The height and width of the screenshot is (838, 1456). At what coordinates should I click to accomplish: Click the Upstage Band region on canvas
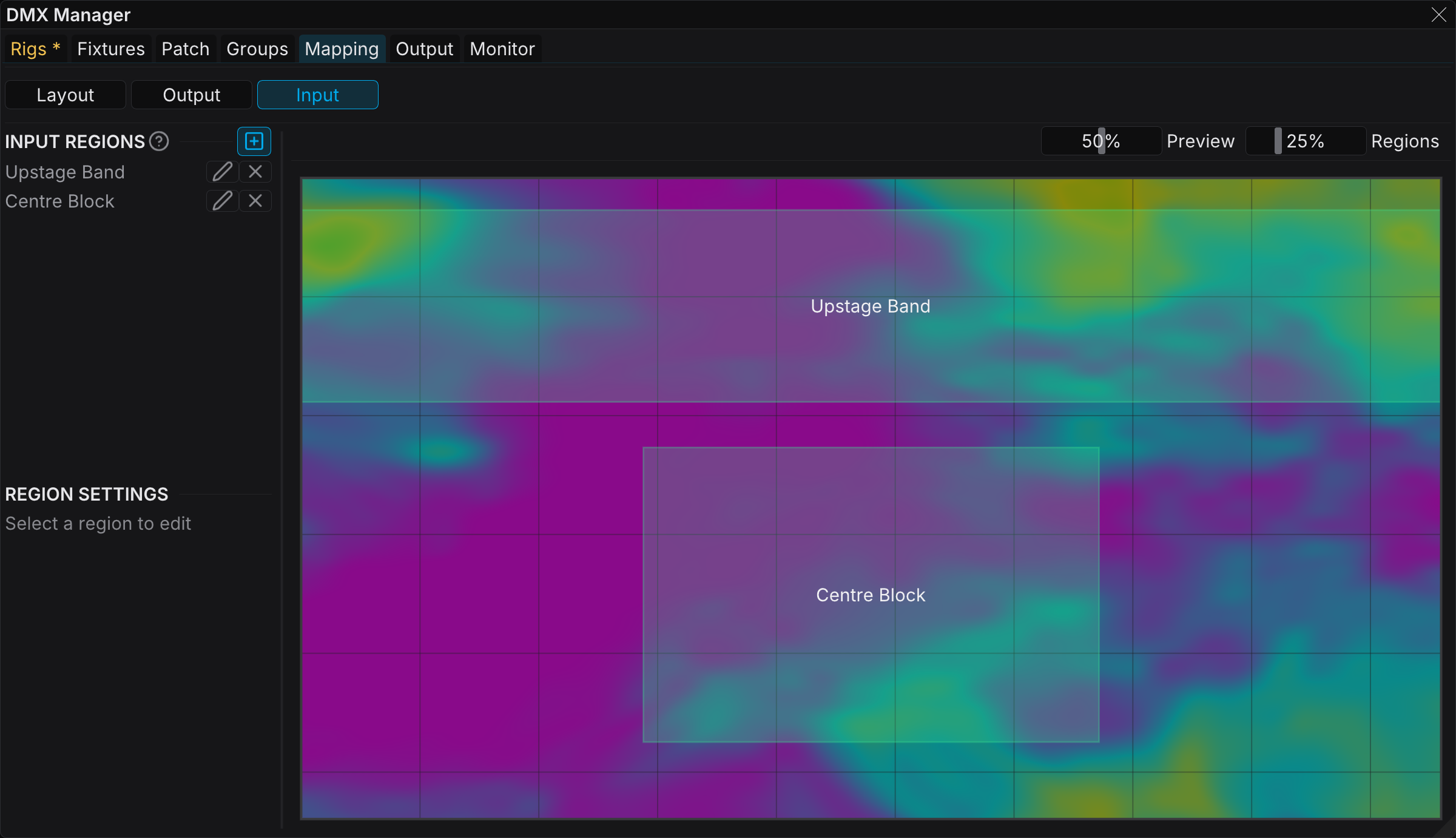coord(871,306)
